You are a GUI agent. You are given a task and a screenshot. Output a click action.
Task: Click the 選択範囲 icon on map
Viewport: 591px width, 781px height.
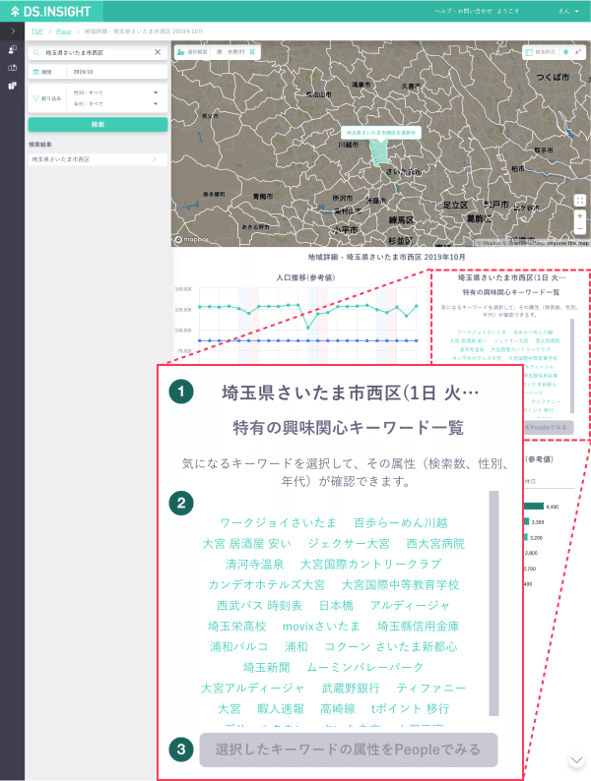pos(181,52)
